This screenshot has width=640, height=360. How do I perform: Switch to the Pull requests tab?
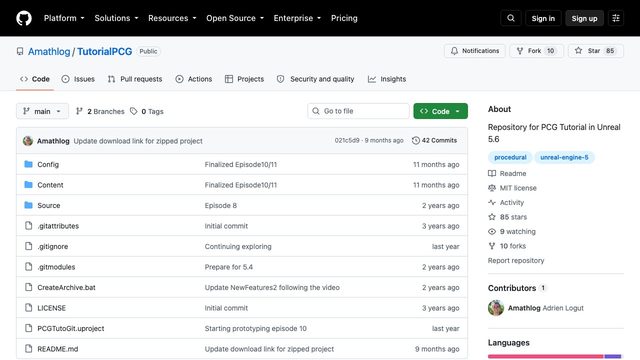coord(135,79)
